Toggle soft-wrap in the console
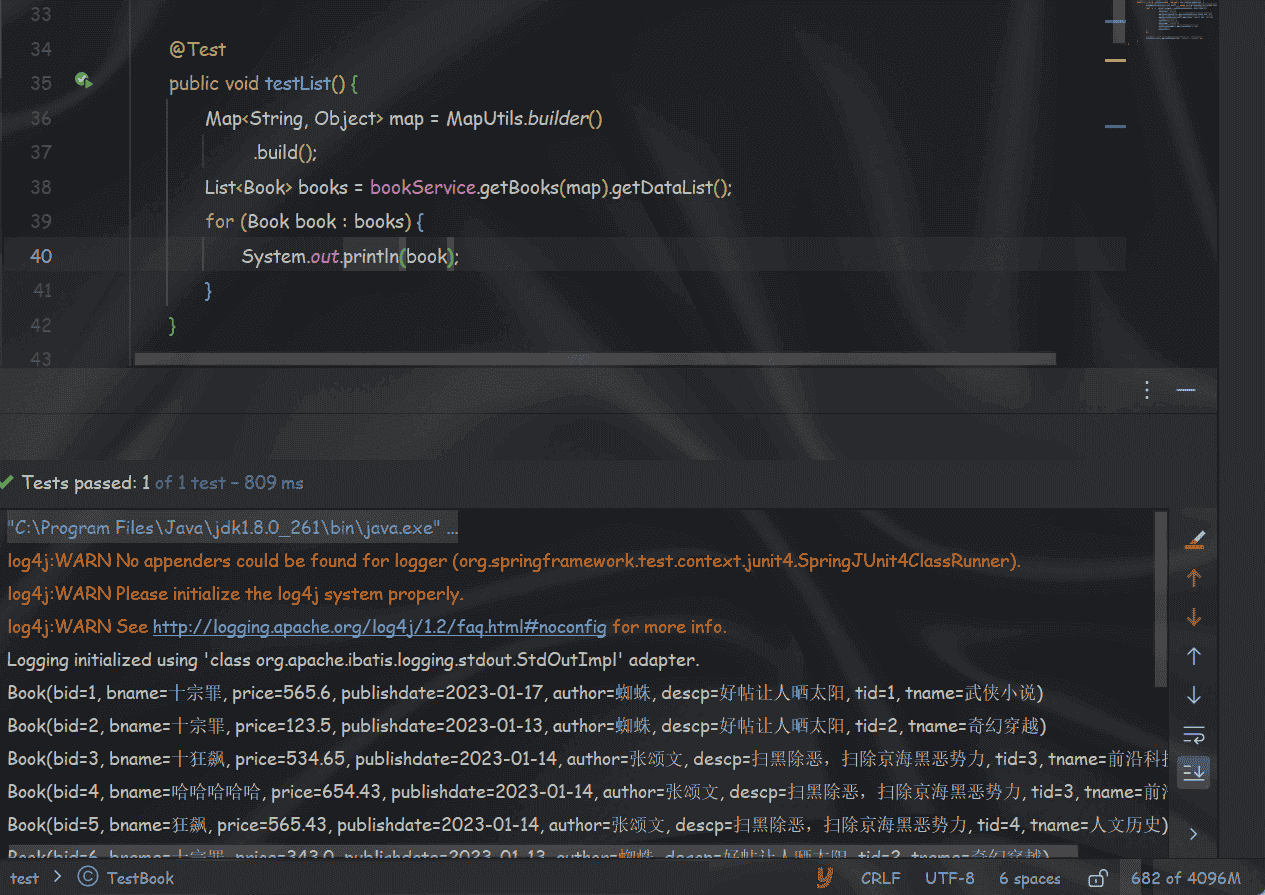Viewport: 1265px width, 895px height. (1193, 735)
